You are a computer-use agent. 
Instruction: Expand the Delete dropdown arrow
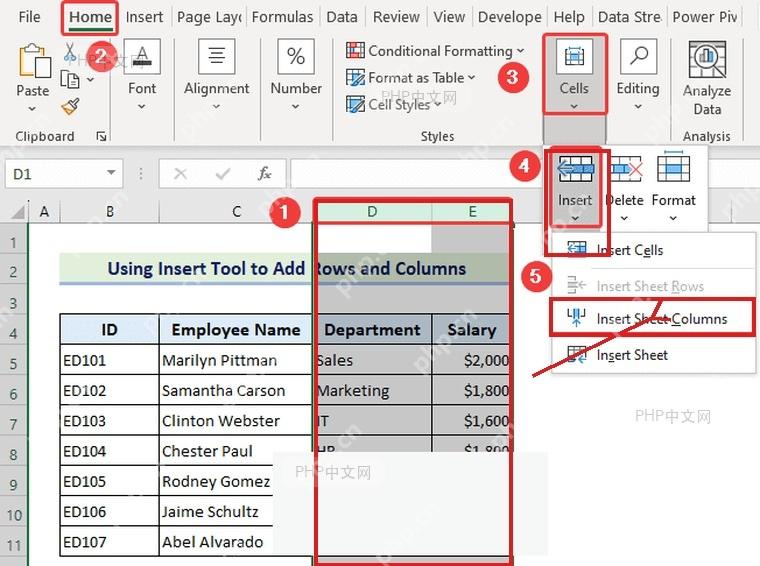click(624, 219)
